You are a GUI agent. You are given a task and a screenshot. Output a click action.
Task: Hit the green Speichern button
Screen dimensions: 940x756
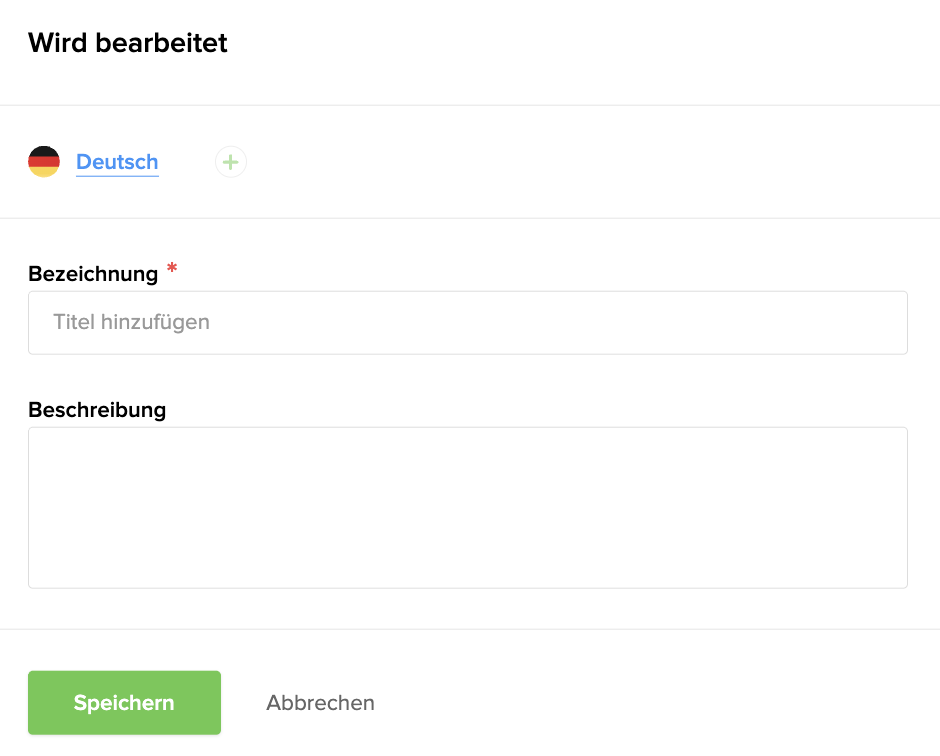tap(124, 703)
